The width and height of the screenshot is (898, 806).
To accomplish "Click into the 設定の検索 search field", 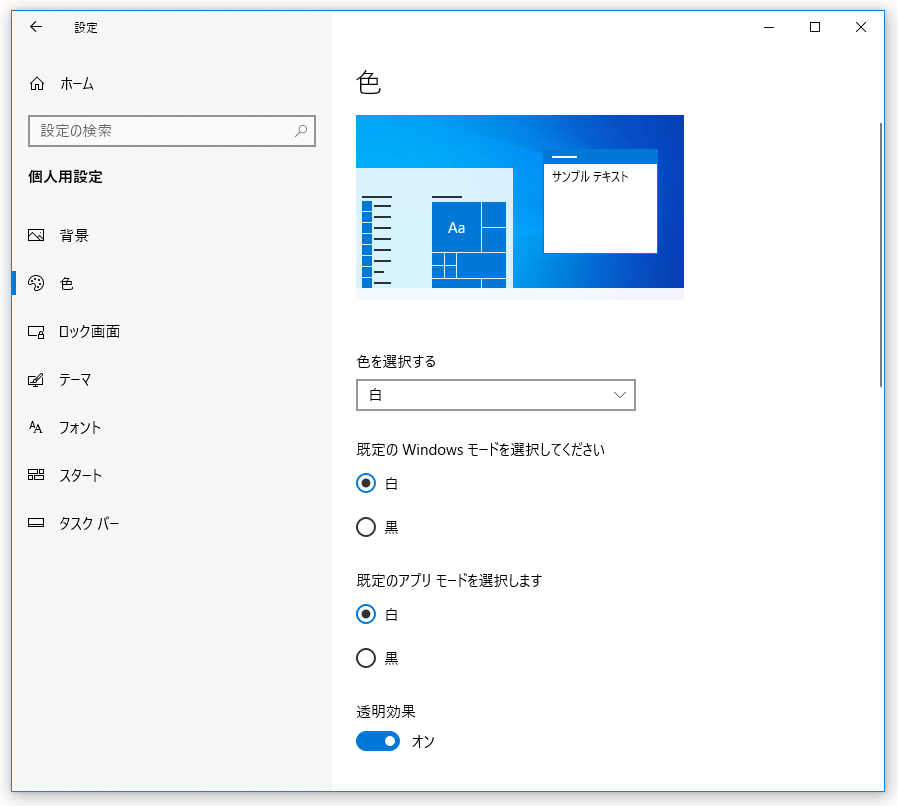I will [x=172, y=131].
